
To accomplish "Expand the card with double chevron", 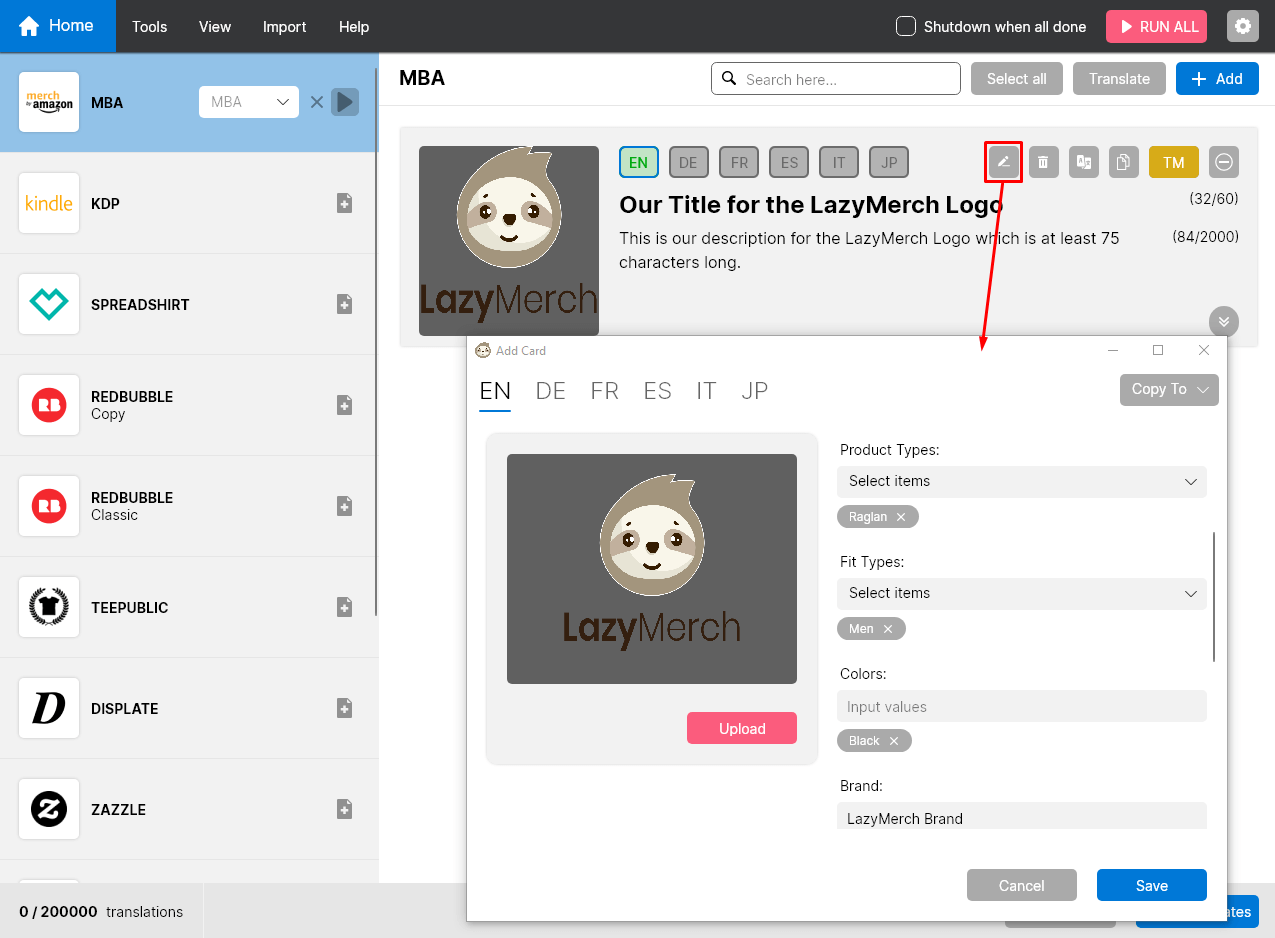I will (x=1223, y=321).
